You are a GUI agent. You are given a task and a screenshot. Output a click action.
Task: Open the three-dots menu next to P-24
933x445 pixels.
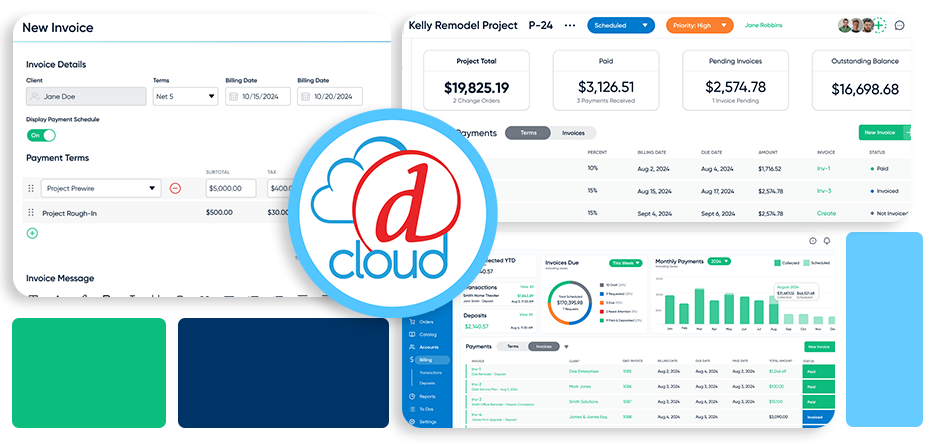(x=569, y=26)
